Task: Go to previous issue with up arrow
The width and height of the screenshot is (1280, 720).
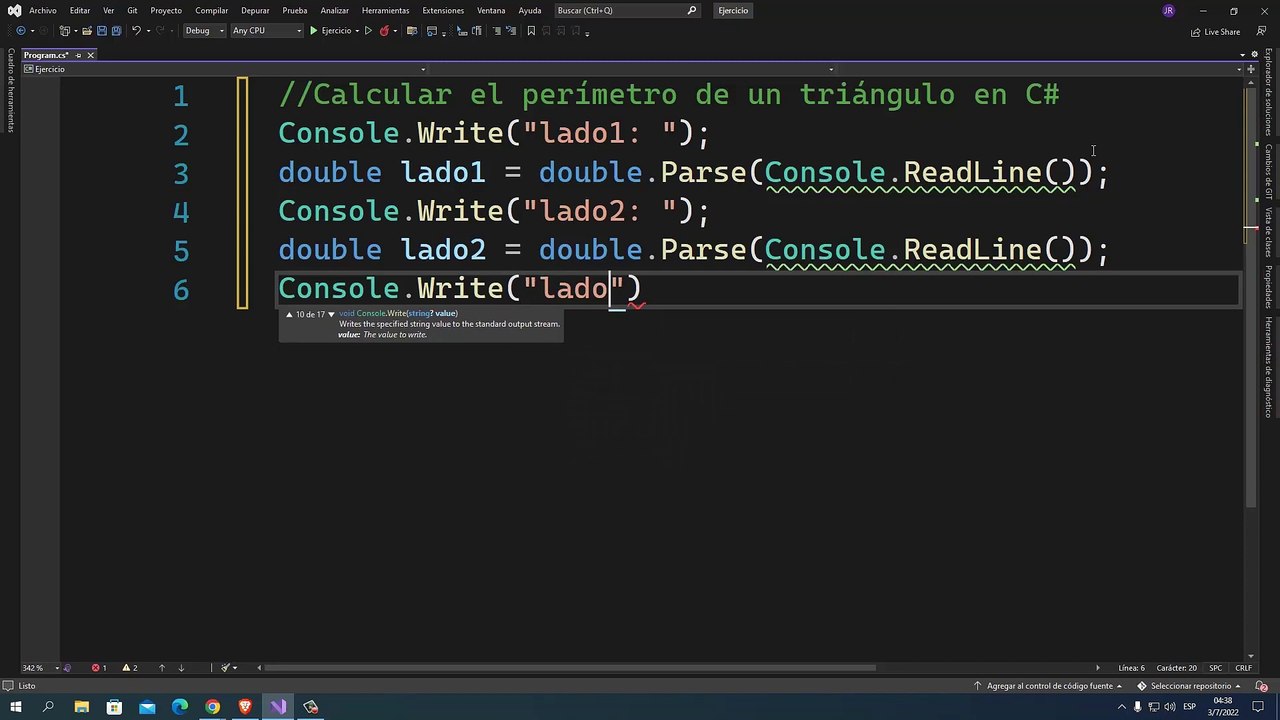Action: 162,668
